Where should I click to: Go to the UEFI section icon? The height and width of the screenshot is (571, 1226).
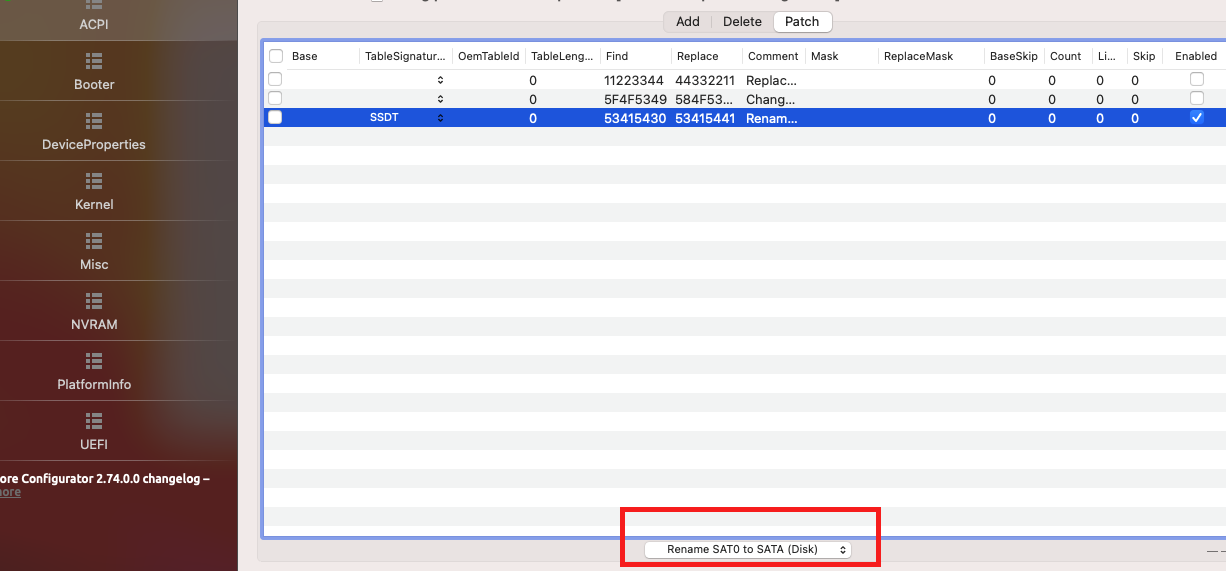tap(94, 421)
